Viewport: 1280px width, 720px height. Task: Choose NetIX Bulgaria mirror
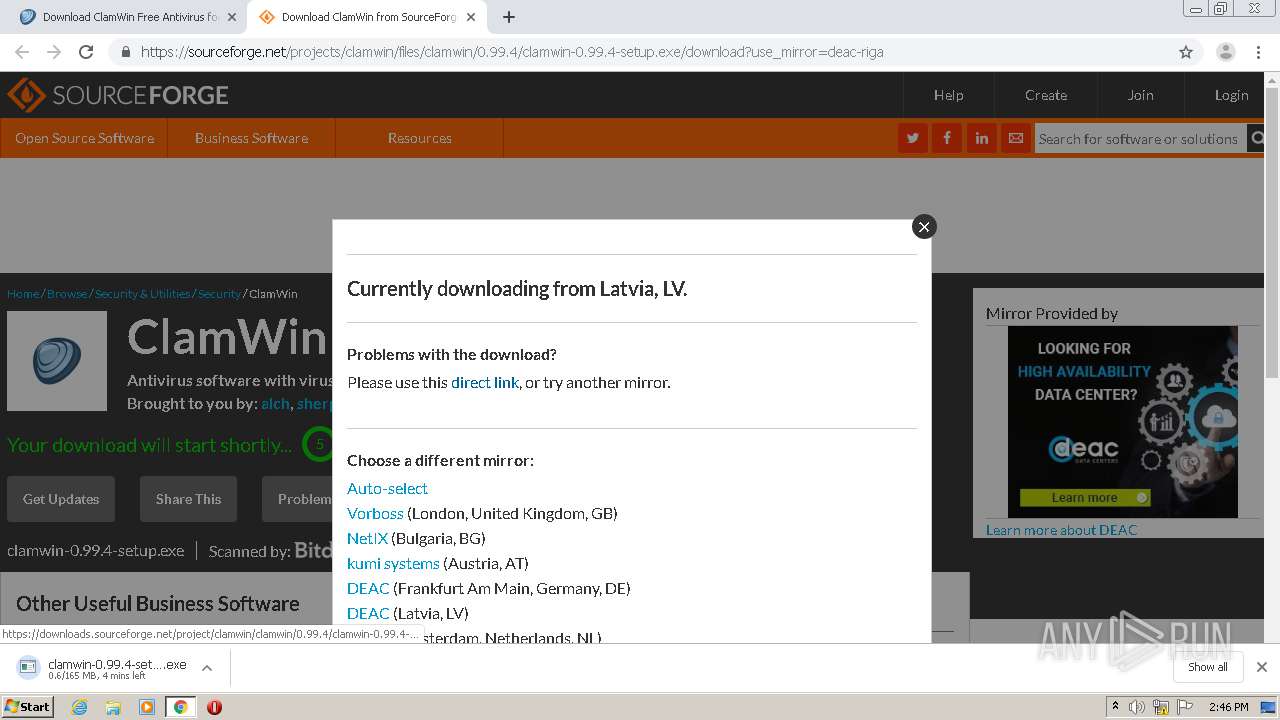pyautogui.click(x=367, y=538)
